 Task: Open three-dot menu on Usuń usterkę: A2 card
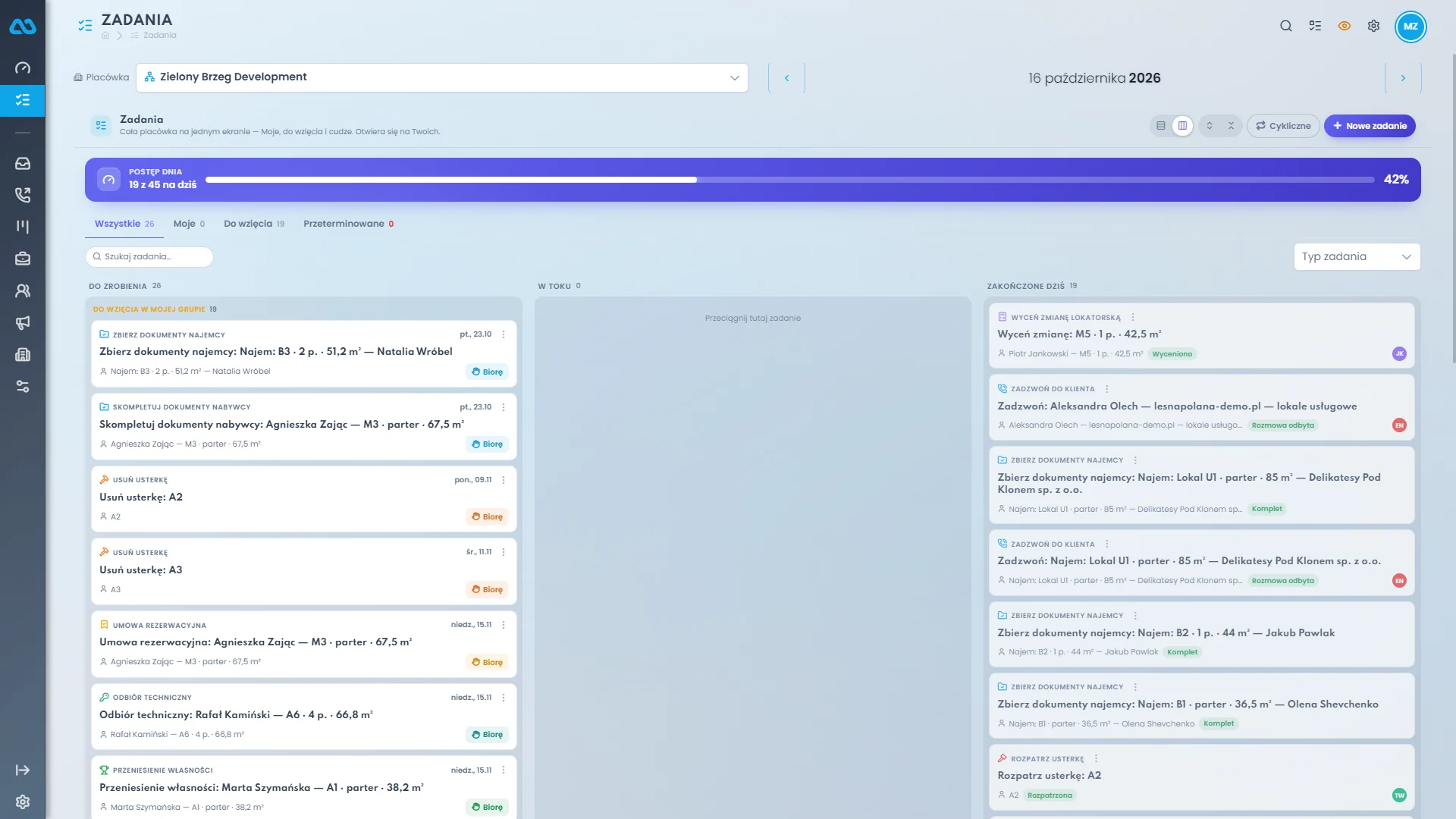(504, 480)
